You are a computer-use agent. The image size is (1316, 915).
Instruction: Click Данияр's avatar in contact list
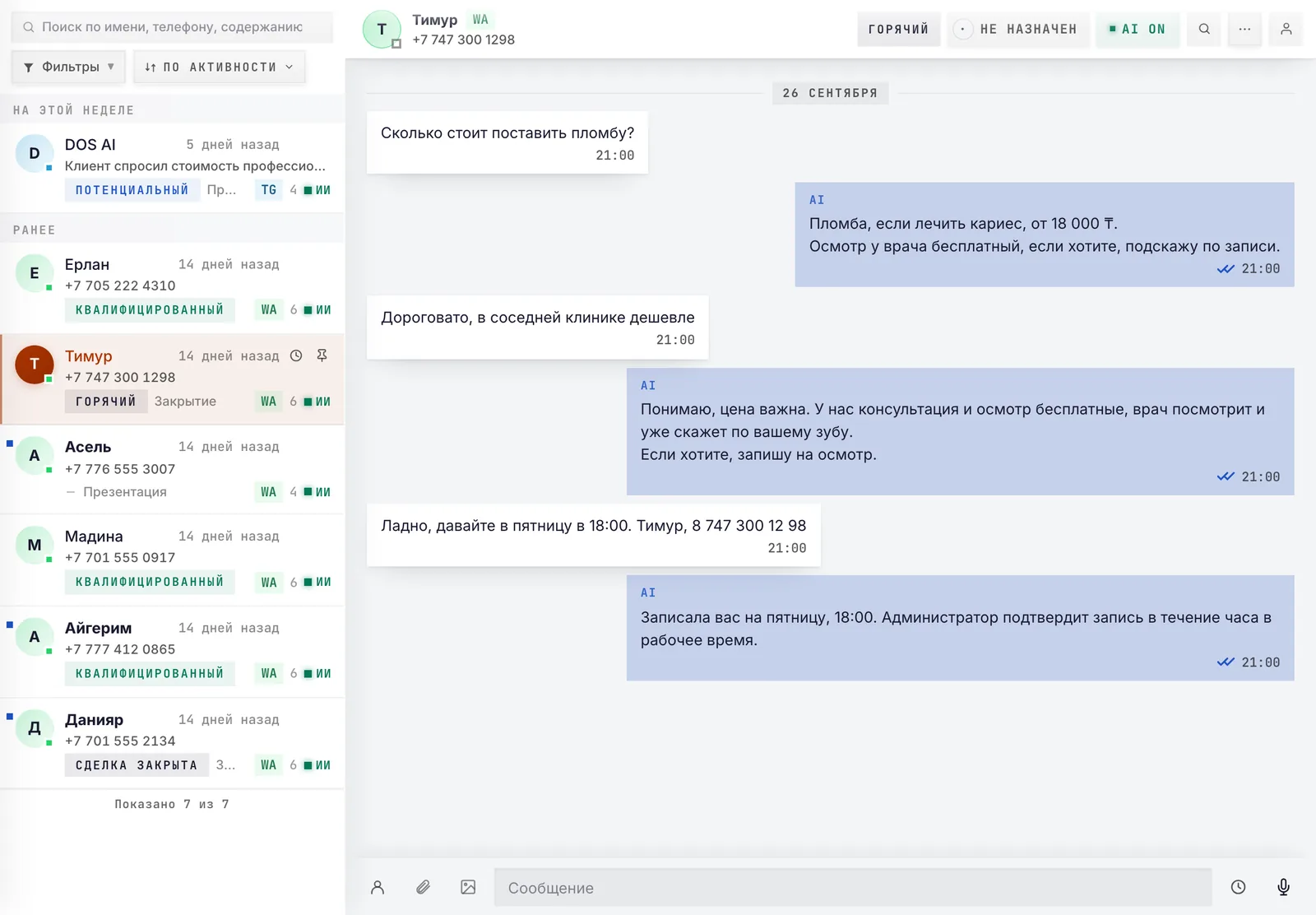35,728
